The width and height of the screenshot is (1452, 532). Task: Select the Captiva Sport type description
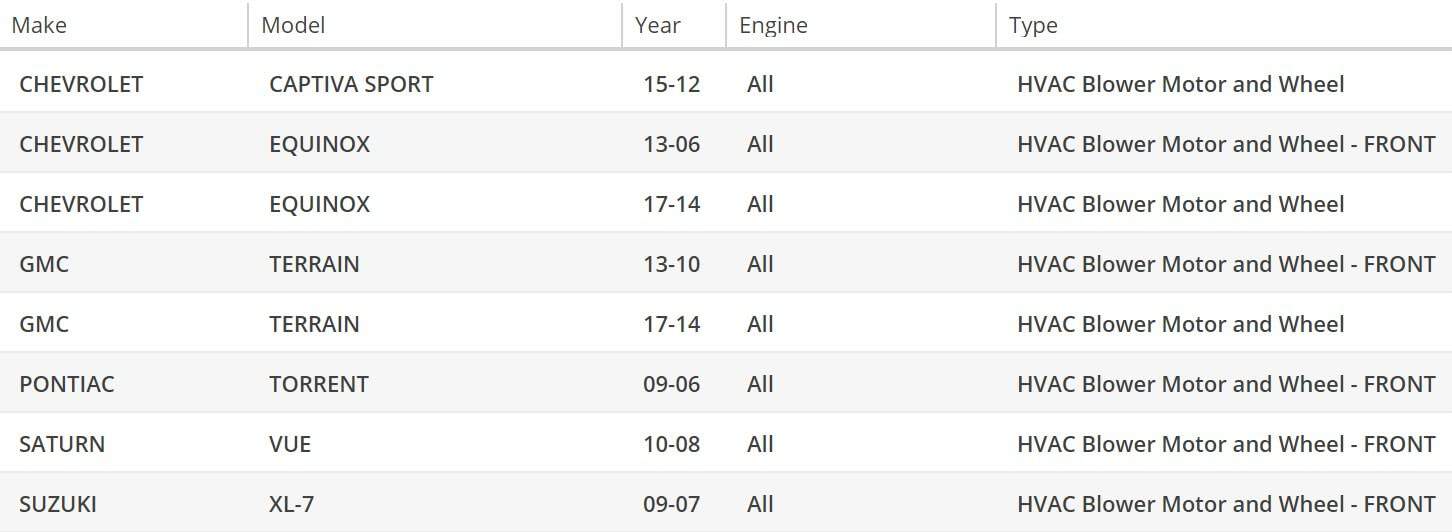click(x=1180, y=84)
